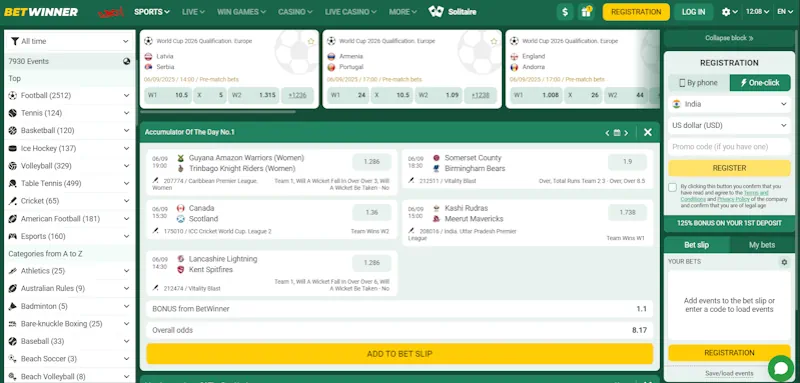Screen dimensions: 800x383
Task: Select the Cricket sport icon
Action: coord(12,201)
